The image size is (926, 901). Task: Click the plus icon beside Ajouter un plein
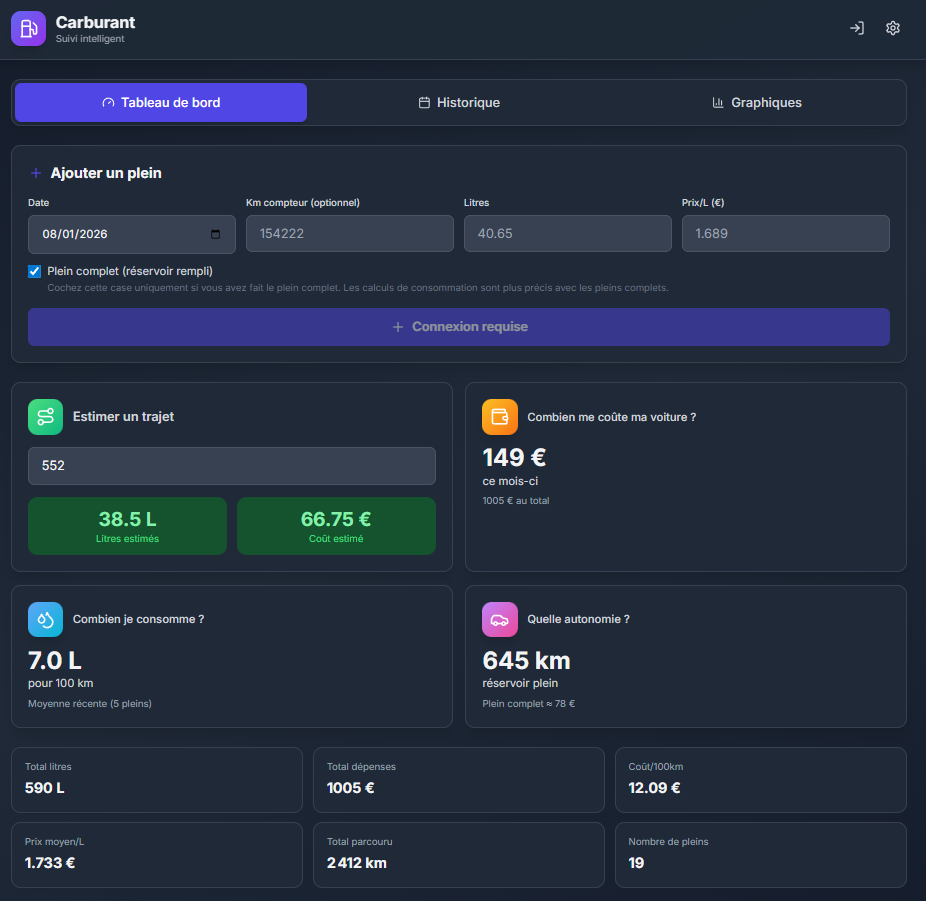click(36, 173)
